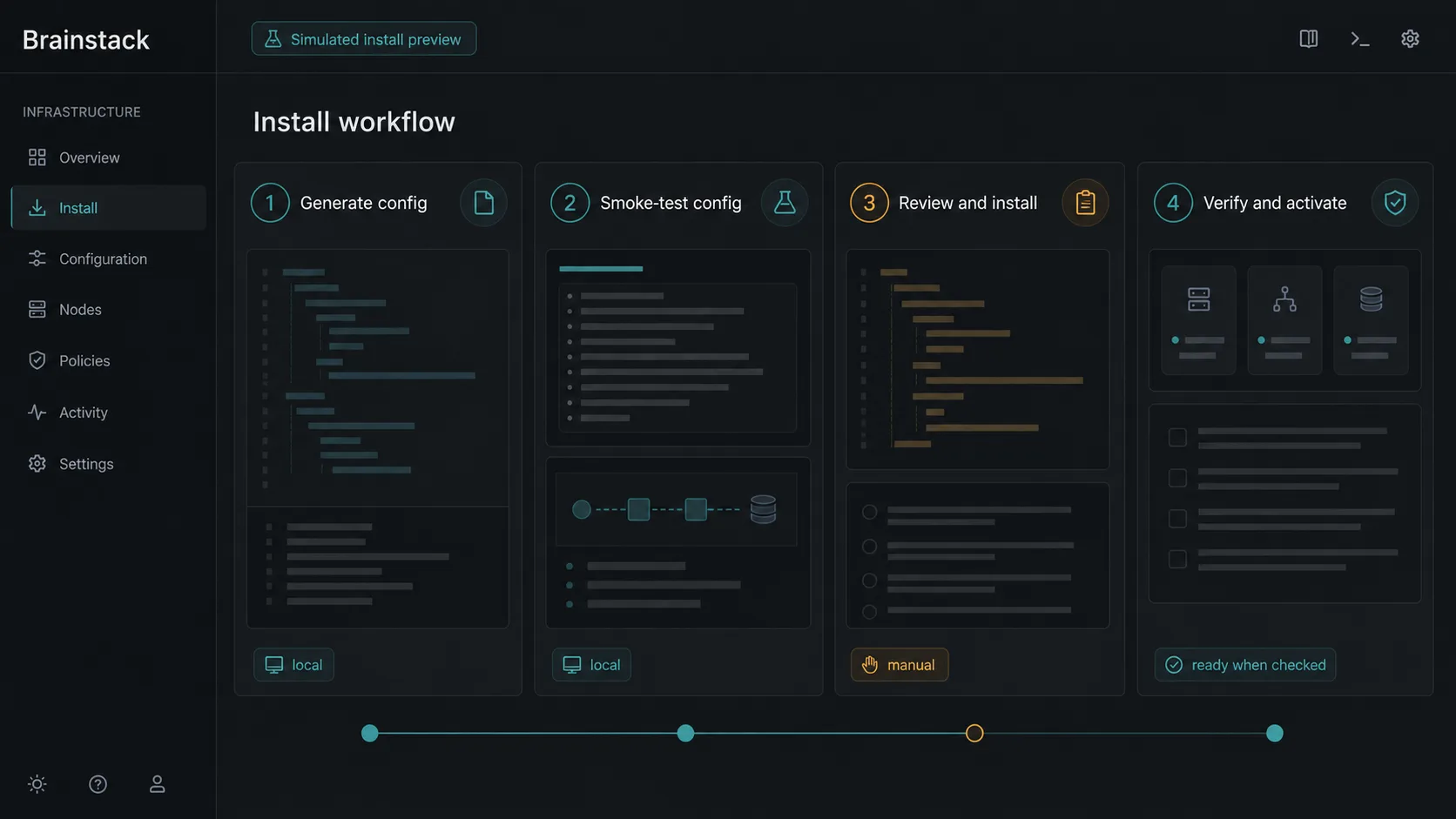Click the network topology tile in Verify card

(1284, 320)
